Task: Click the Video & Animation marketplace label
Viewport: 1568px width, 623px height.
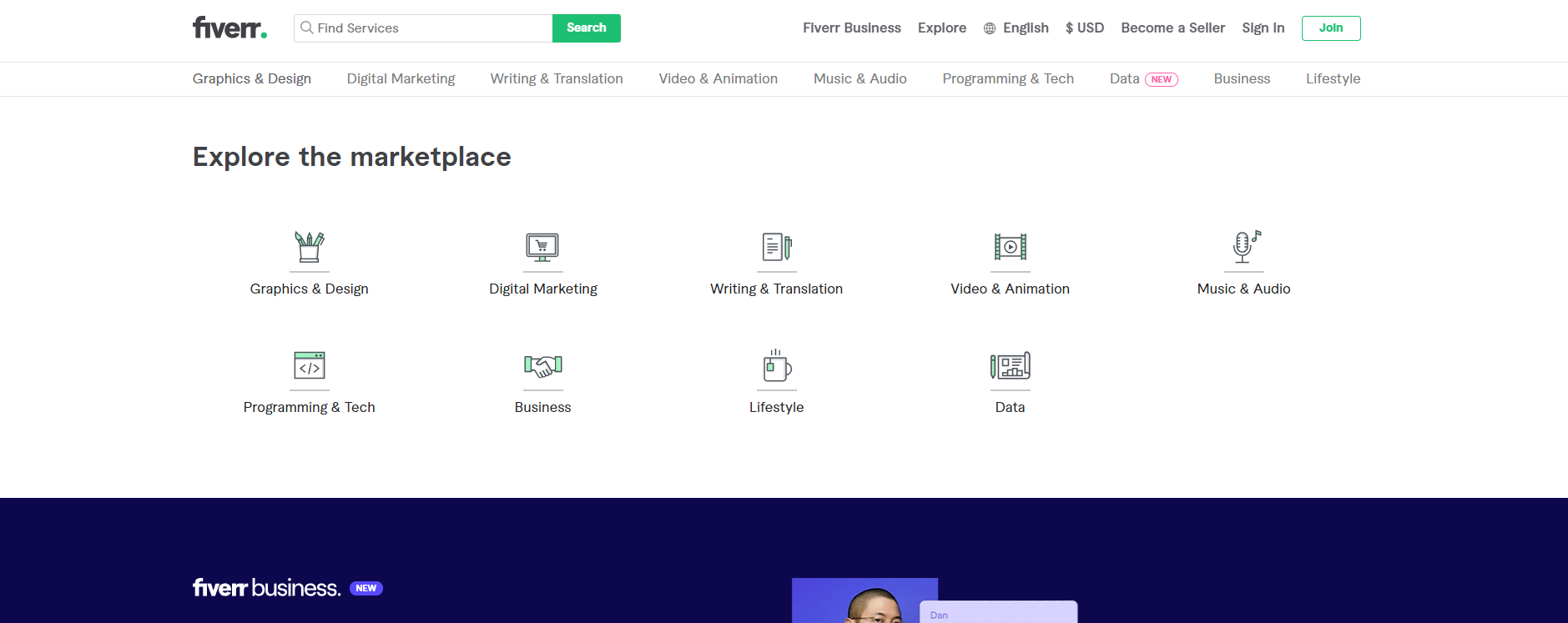Action: click(x=1011, y=289)
